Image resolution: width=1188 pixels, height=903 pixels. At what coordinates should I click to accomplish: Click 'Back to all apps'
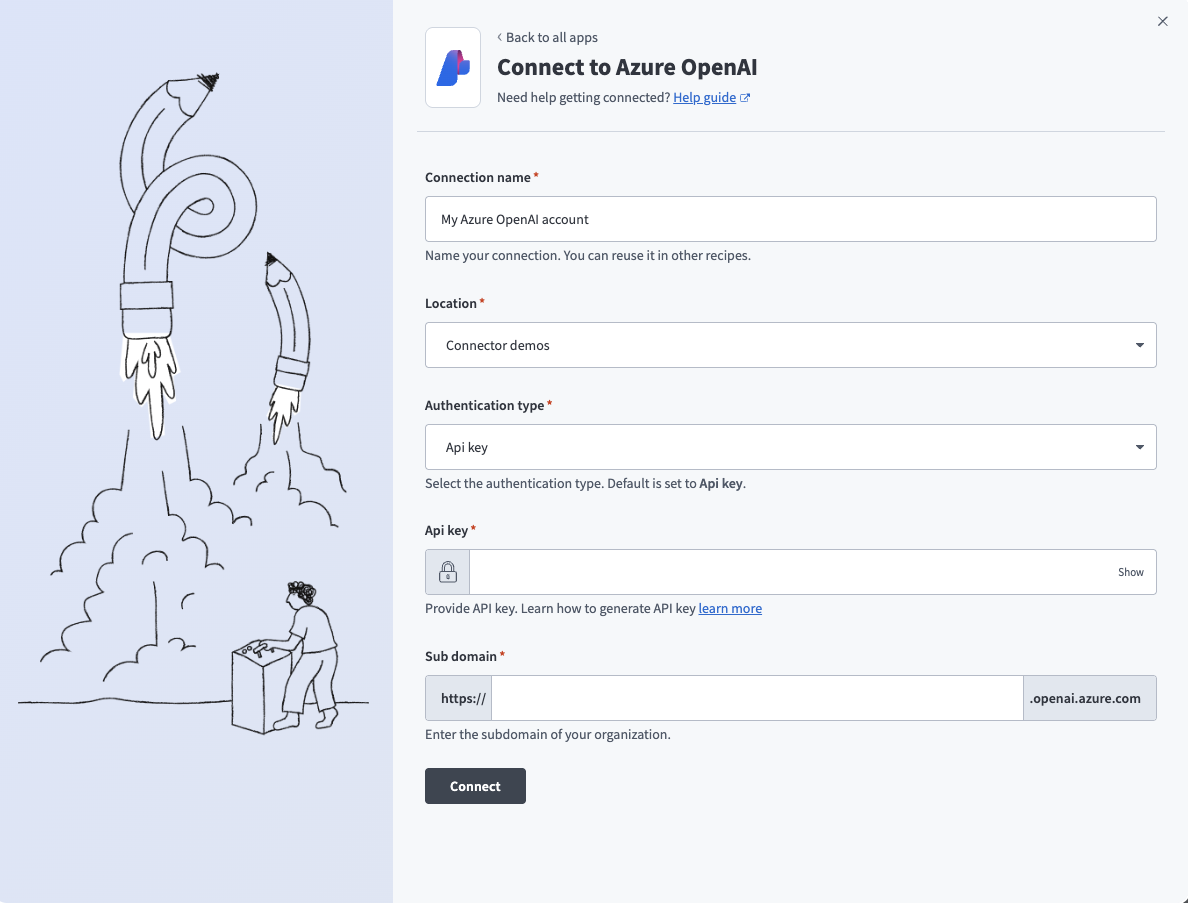[x=551, y=37]
